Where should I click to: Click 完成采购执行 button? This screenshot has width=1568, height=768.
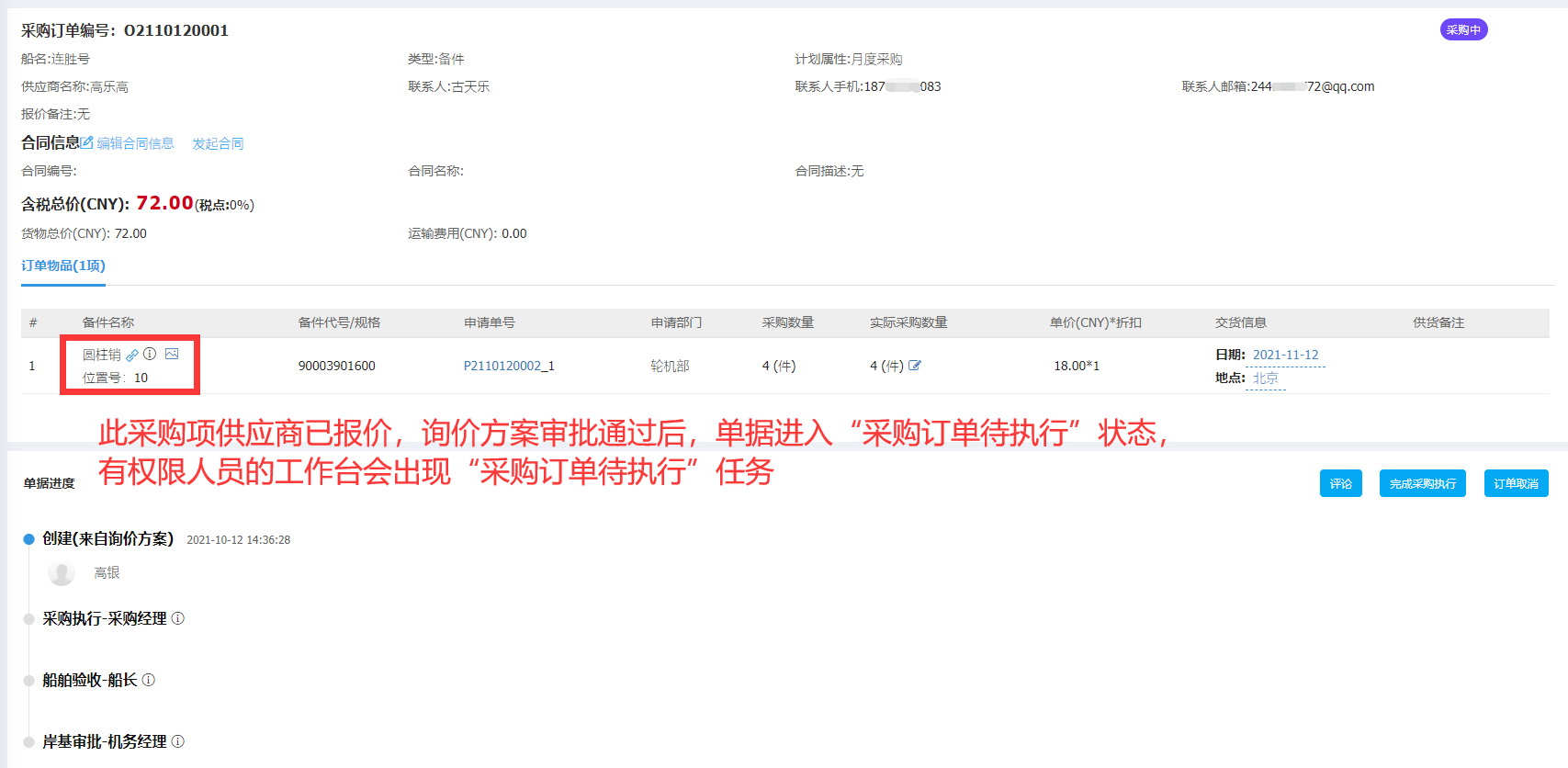point(1423,483)
